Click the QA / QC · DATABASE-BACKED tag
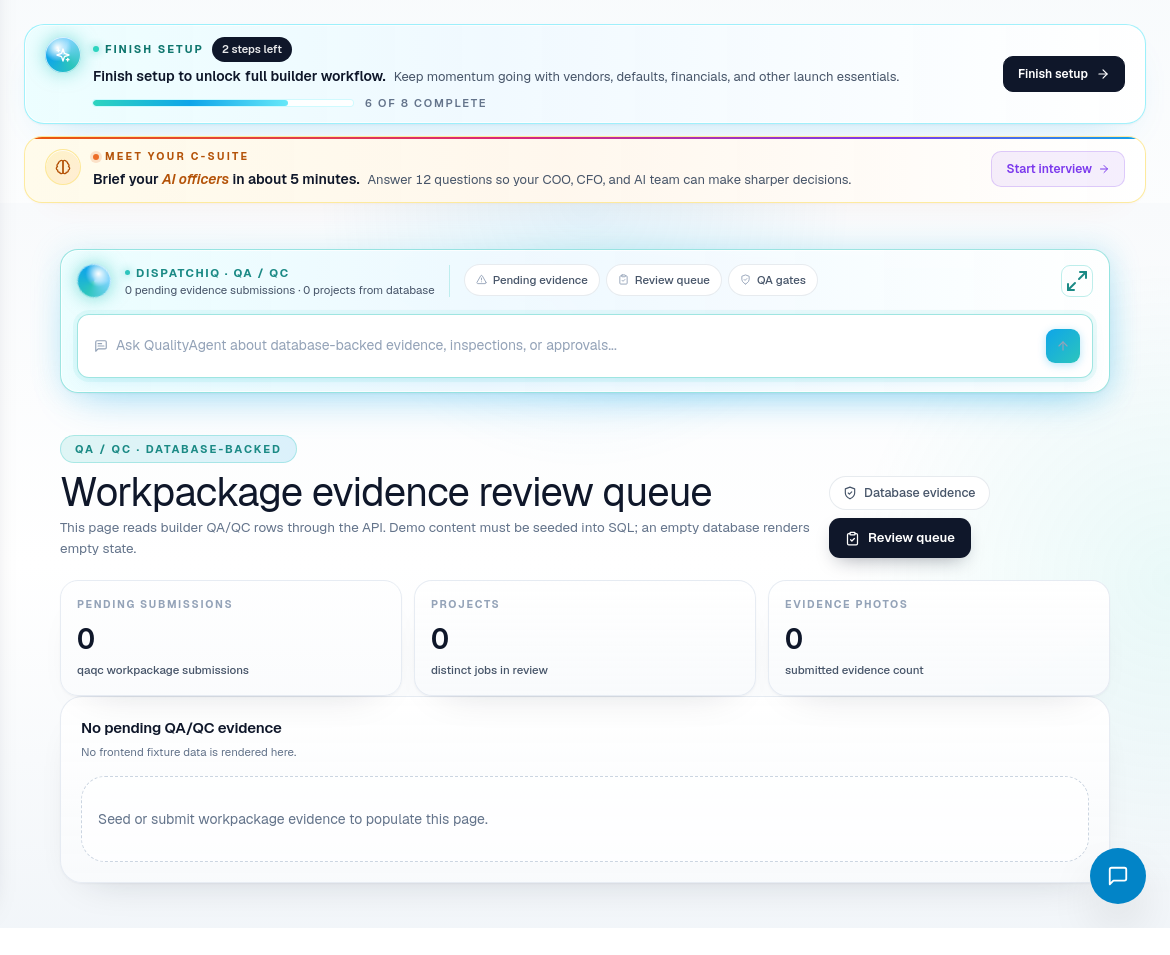1170x955 pixels. click(x=178, y=449)
